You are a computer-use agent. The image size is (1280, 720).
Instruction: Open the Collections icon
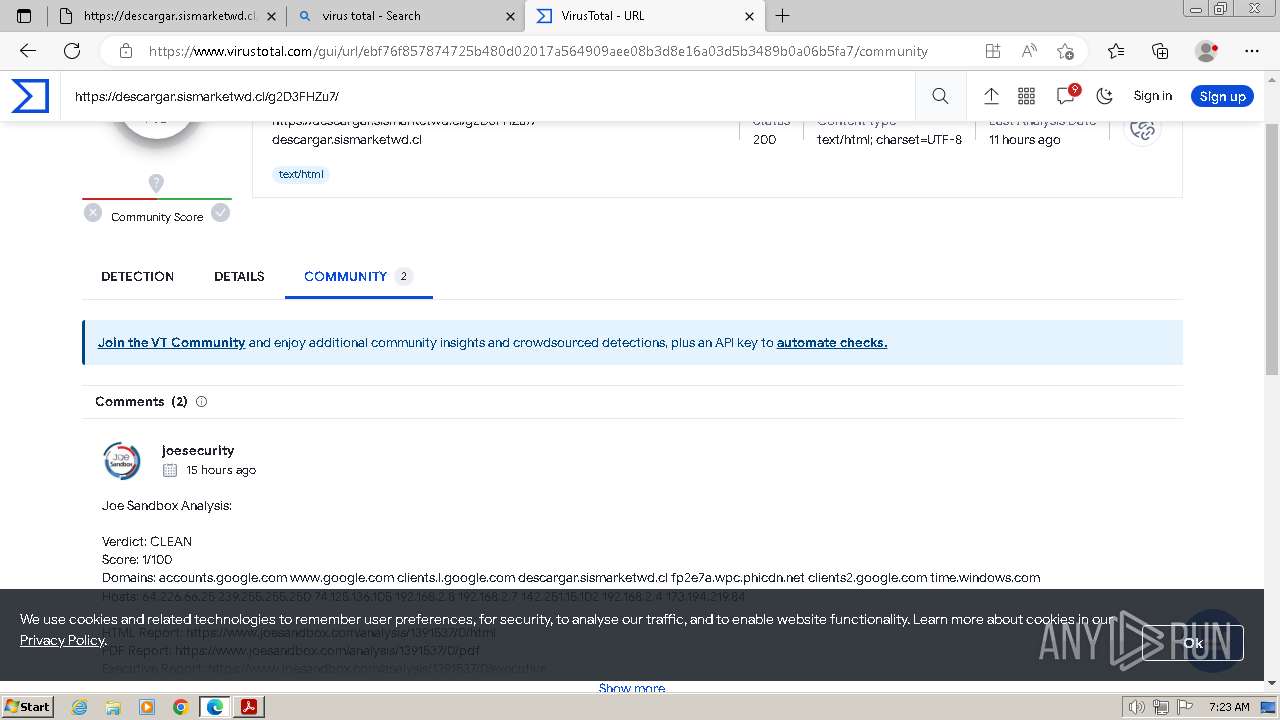(x=1160, y=51)
